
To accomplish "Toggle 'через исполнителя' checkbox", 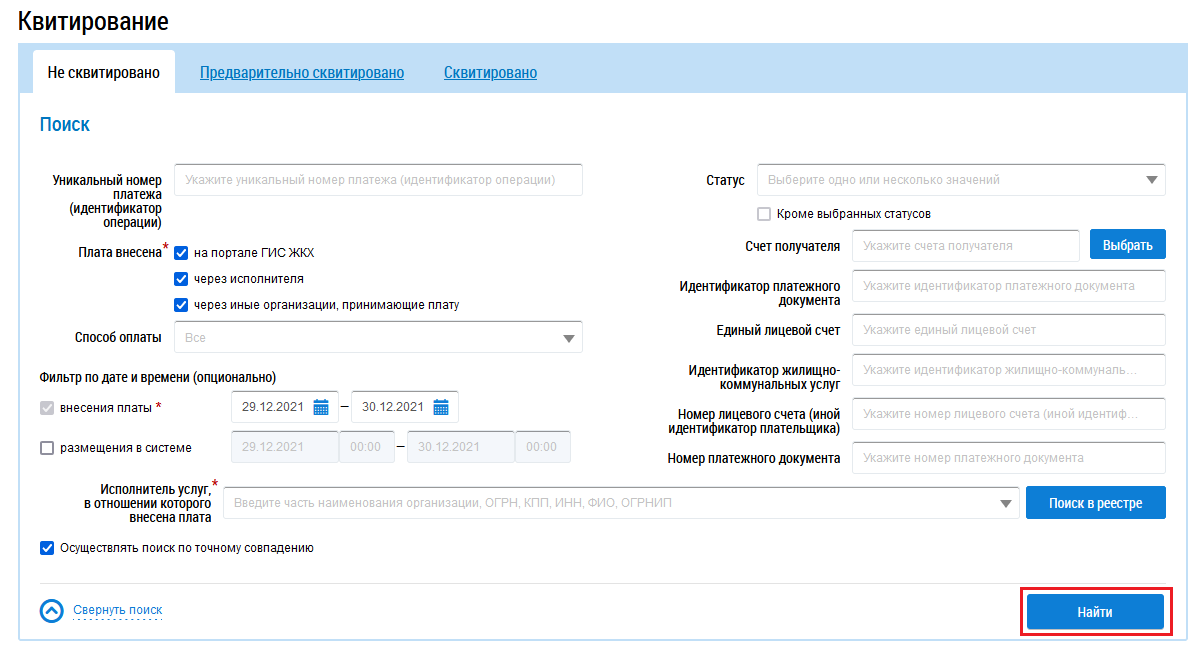I will [x=181, y=279].
